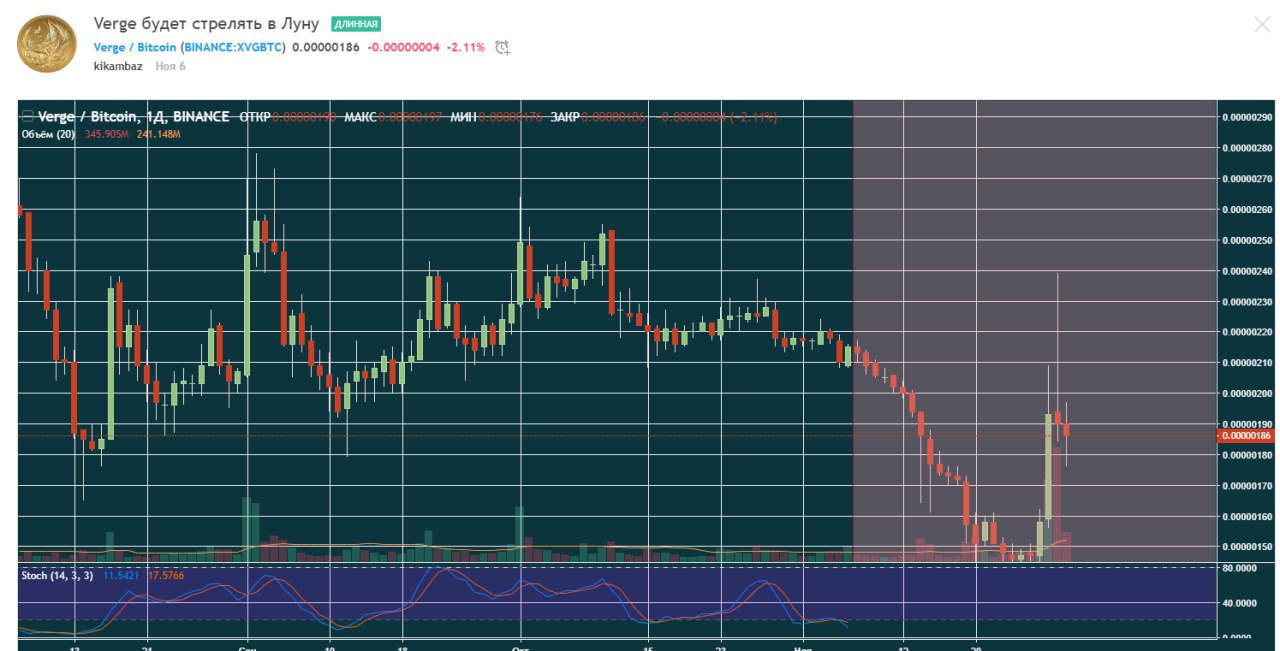Click the header change percentage -2.11%
This screenshot has height=651, width=1280.
point(466,47)
